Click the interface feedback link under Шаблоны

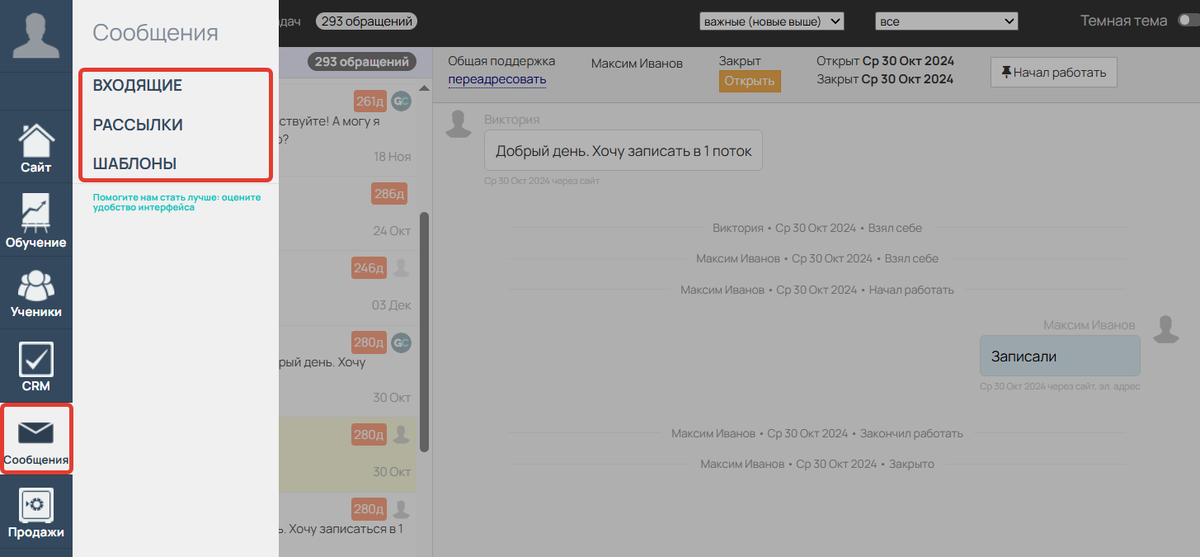tap(176, 202)
